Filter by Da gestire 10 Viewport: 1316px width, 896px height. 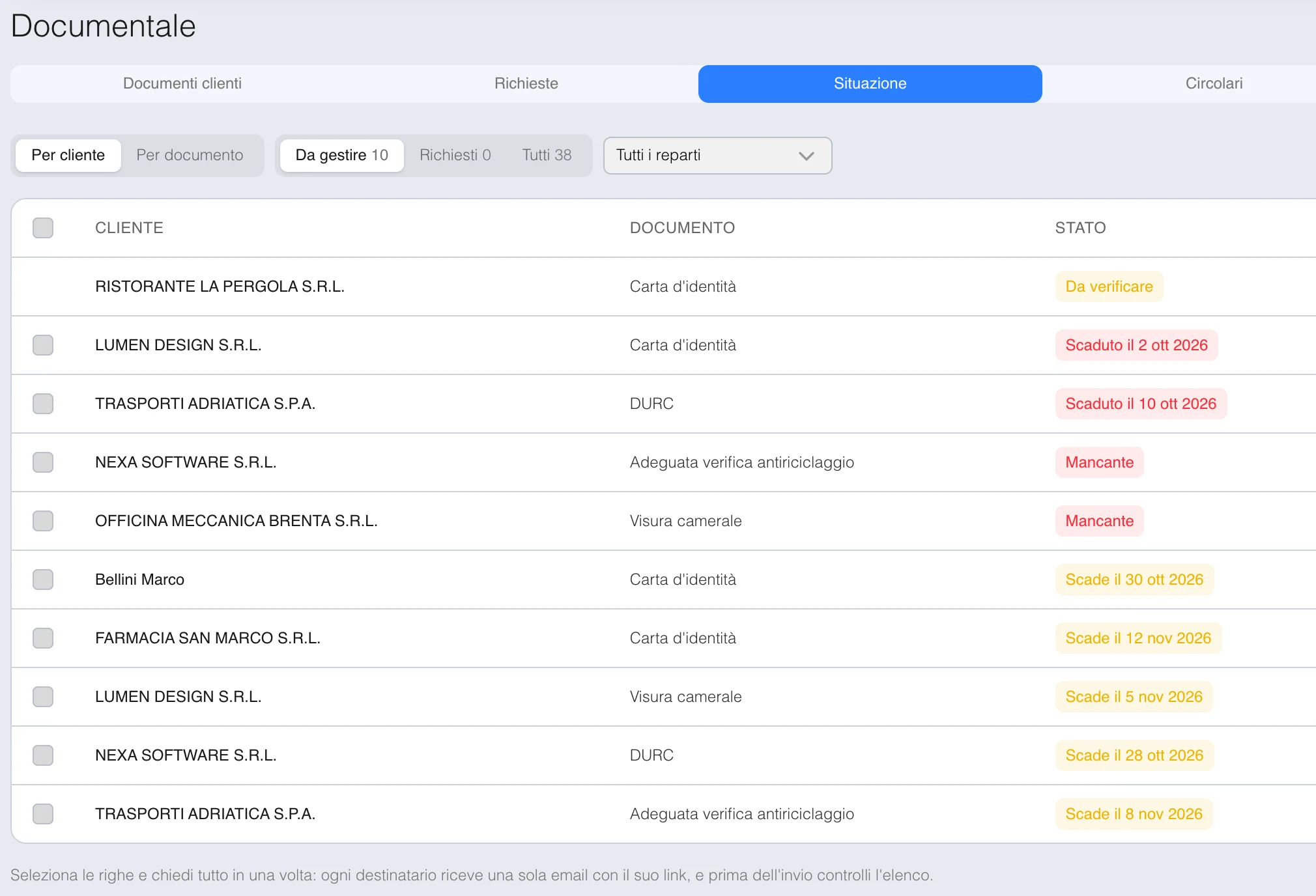(x=342, y=155)
